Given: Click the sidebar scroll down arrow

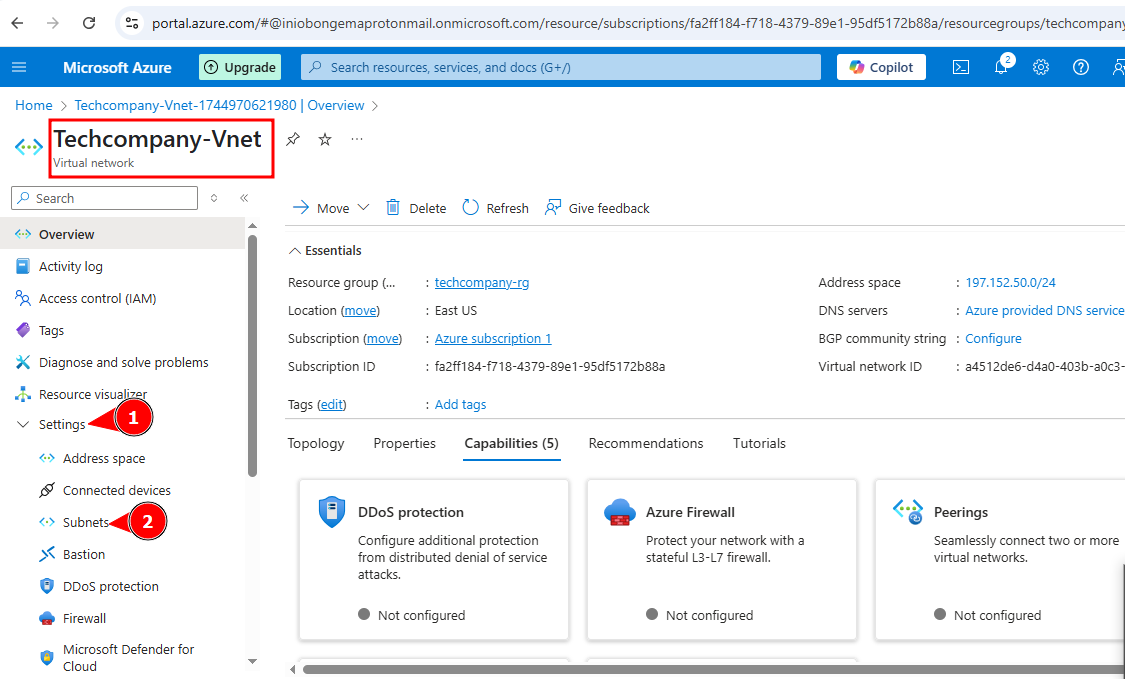Looking at the screenshot, I should [x=252, y=662].
